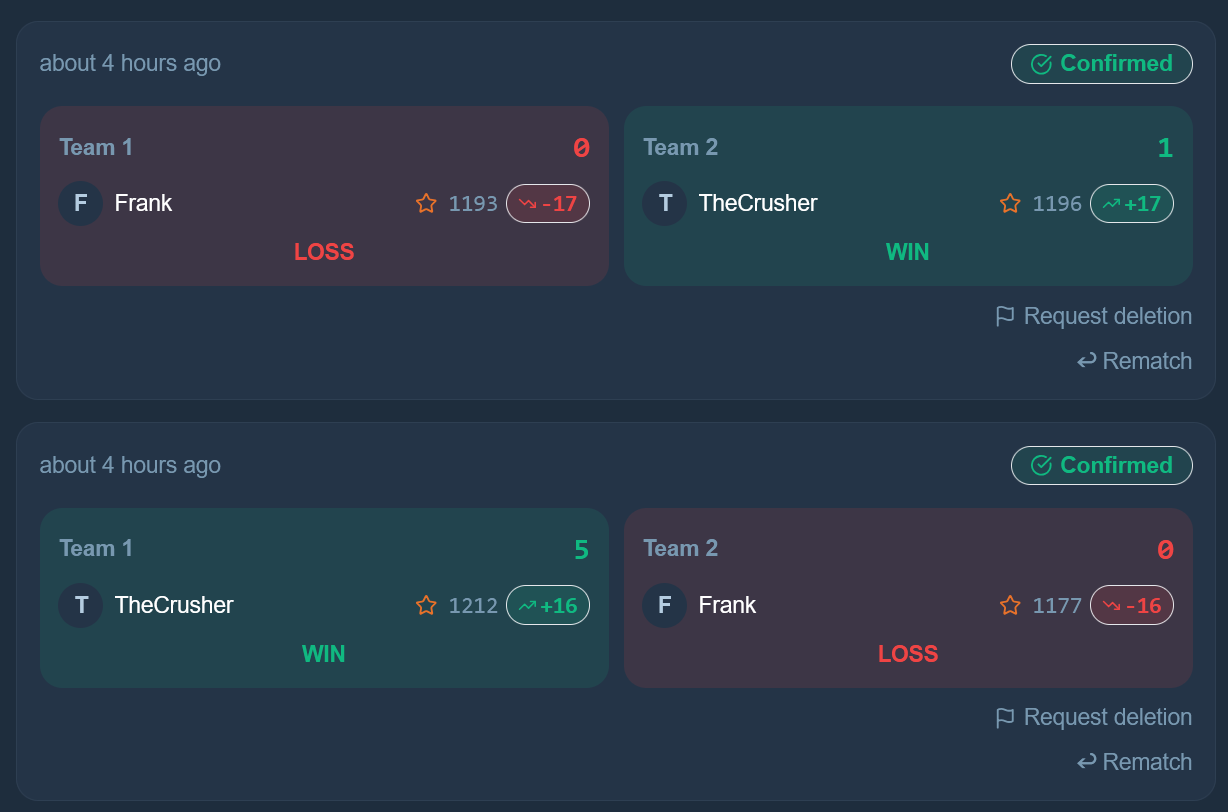The image size is (1228, 812).
Task: Click Frank's F avatar in the top match
Action: coord(81,204)
